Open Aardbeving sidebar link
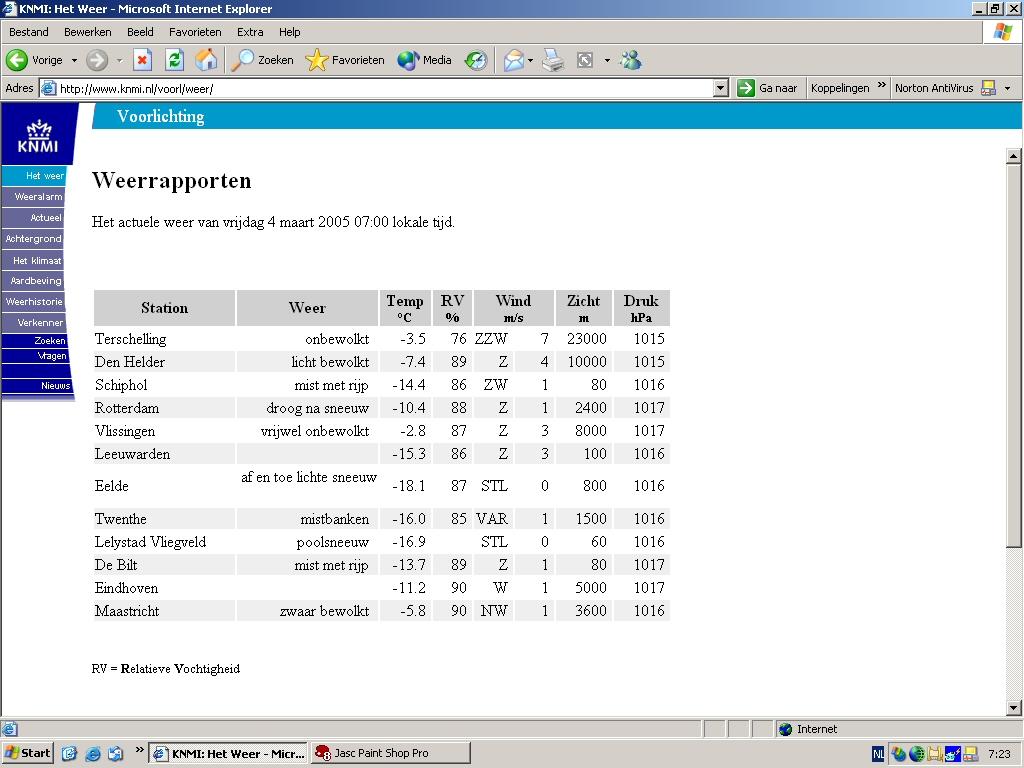Screen dimensions: 1024x768 tap(33, 281)
